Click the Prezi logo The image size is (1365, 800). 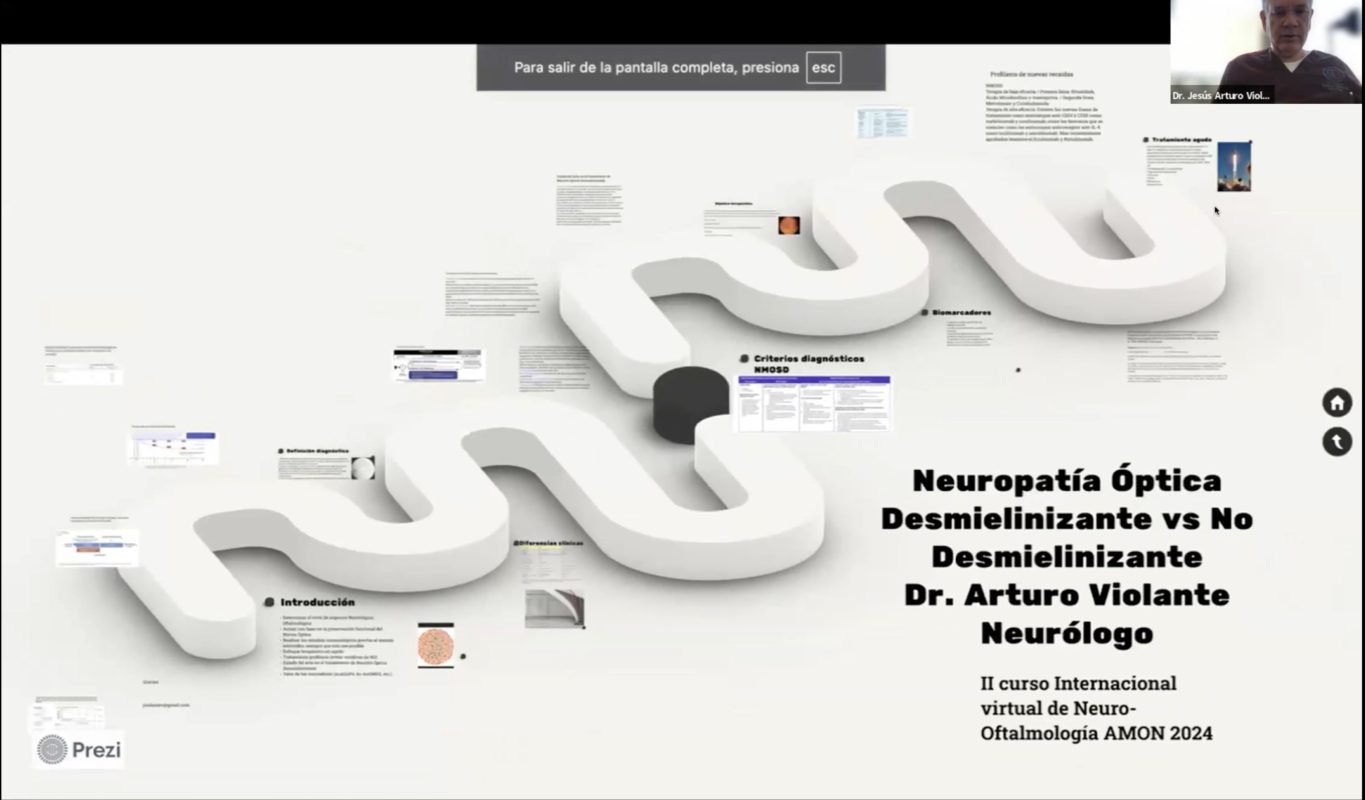(x=79, y=749)
